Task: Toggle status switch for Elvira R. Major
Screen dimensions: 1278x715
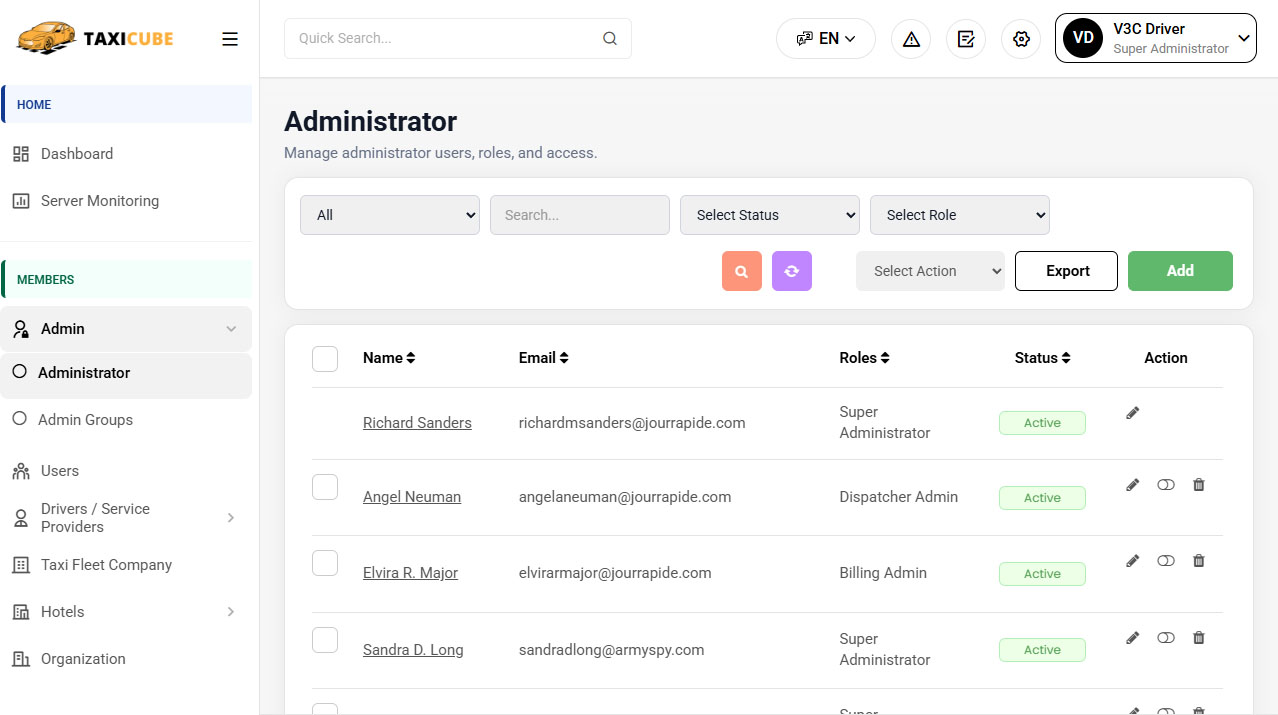Action: (x=1166, y=561)
